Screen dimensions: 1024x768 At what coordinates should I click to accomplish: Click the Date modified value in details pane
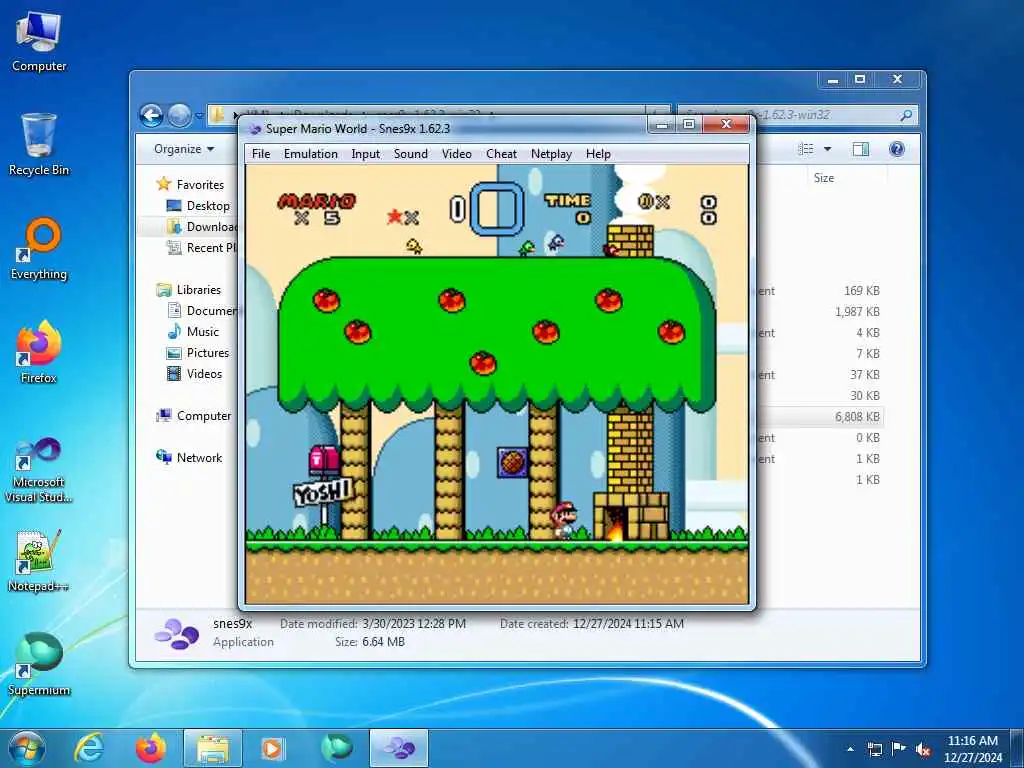point(414,624)
